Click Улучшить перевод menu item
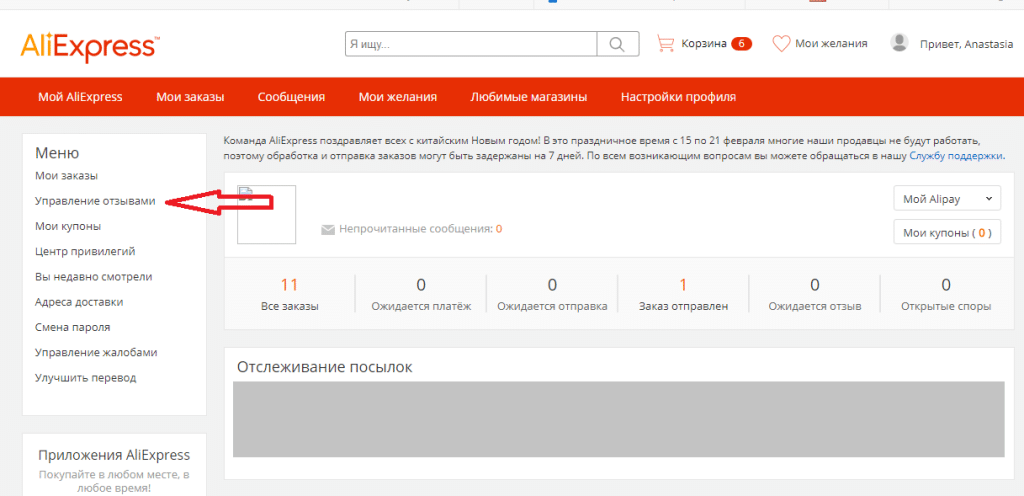 click(x=86, y=378)
